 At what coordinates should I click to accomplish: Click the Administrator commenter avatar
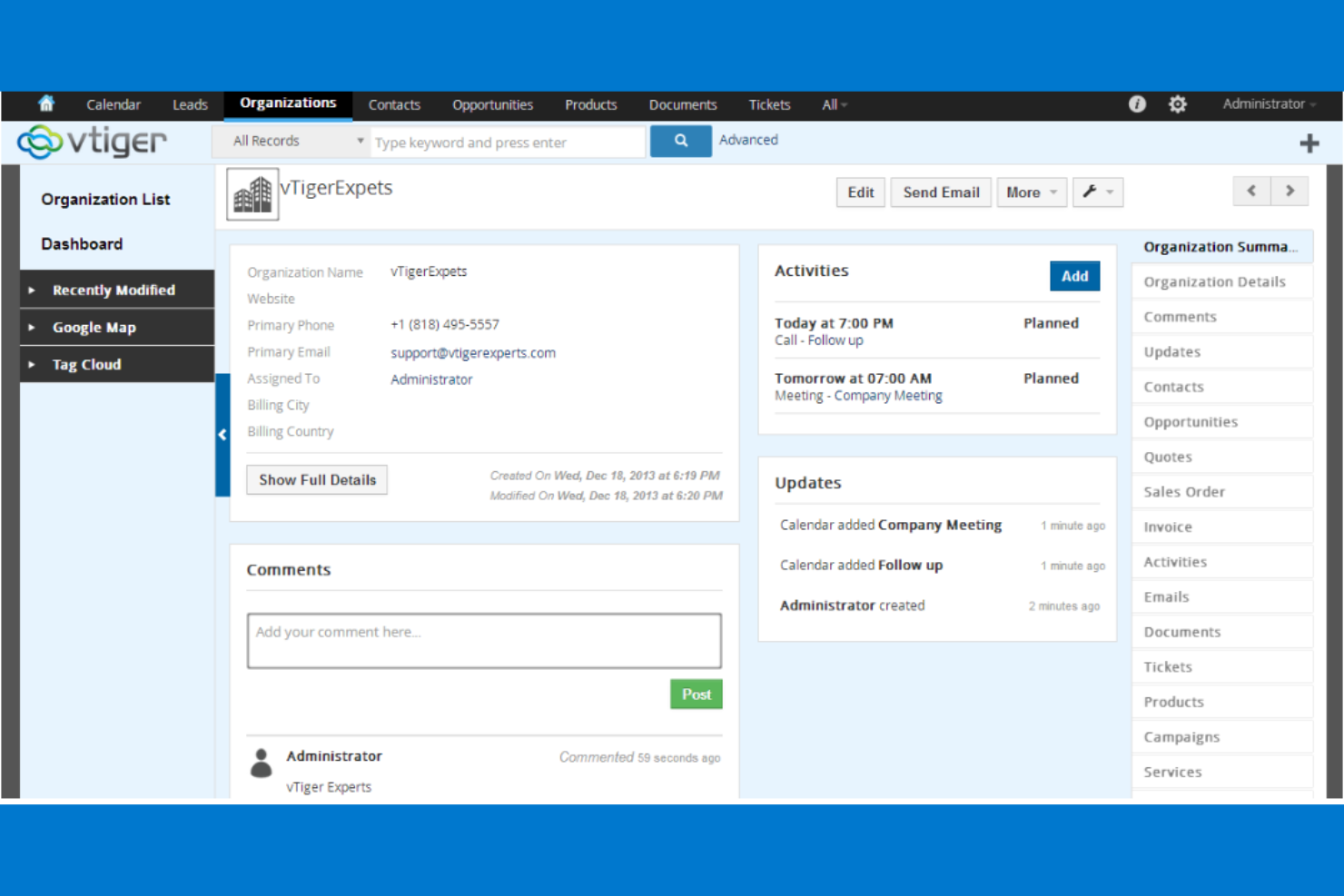[262, 763]
